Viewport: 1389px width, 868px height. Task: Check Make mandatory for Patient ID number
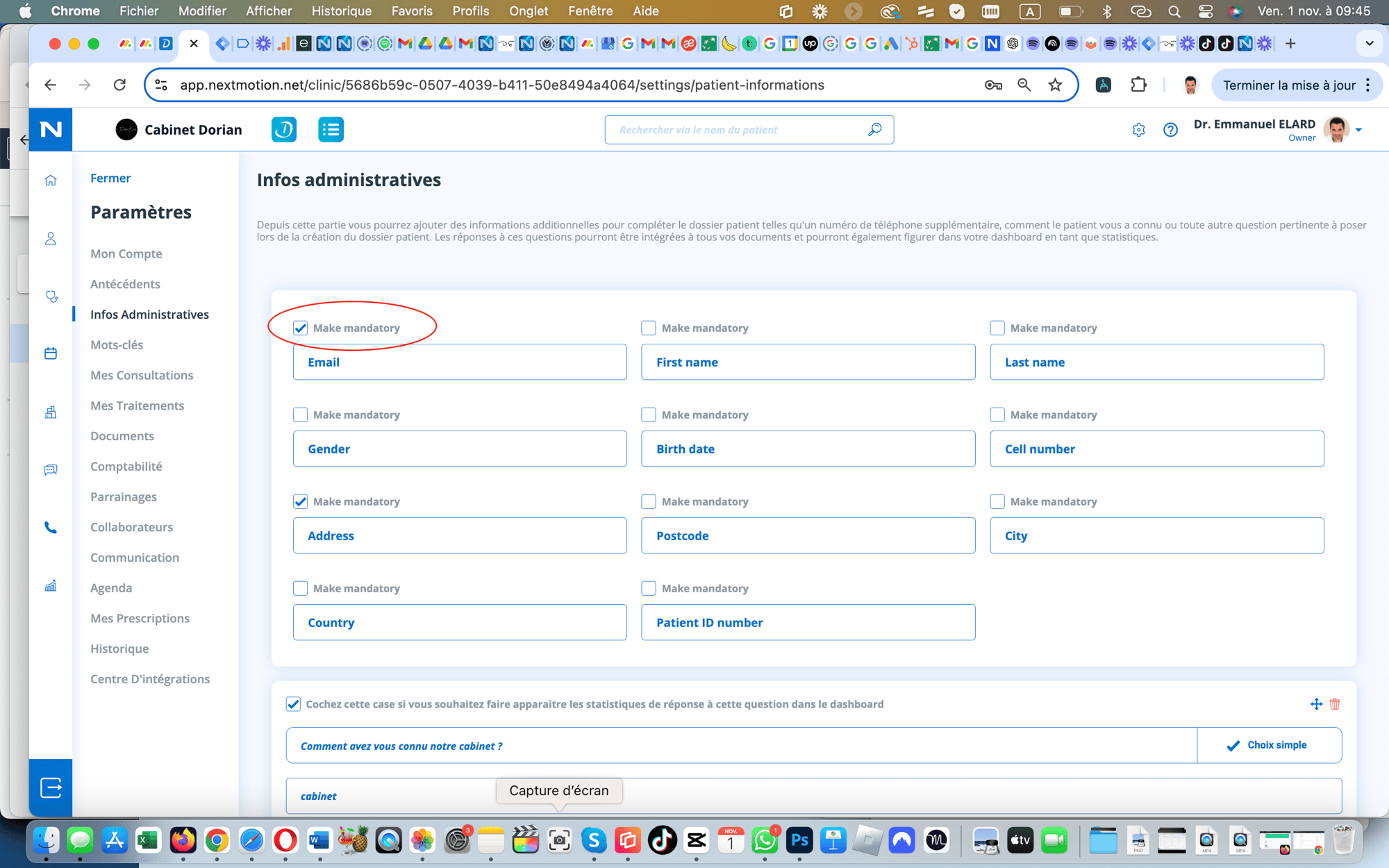pos(649,588)
